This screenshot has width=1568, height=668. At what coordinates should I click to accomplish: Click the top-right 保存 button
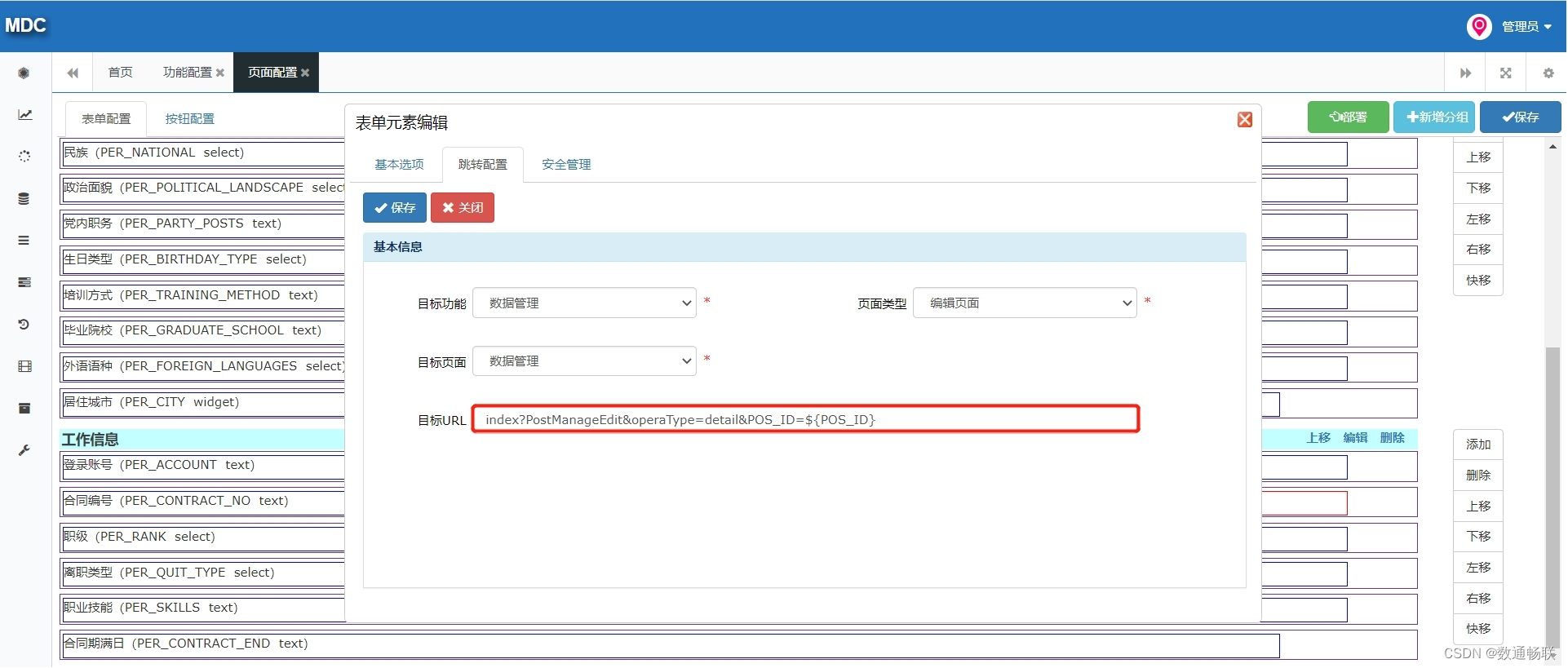tap(1521, 117)
